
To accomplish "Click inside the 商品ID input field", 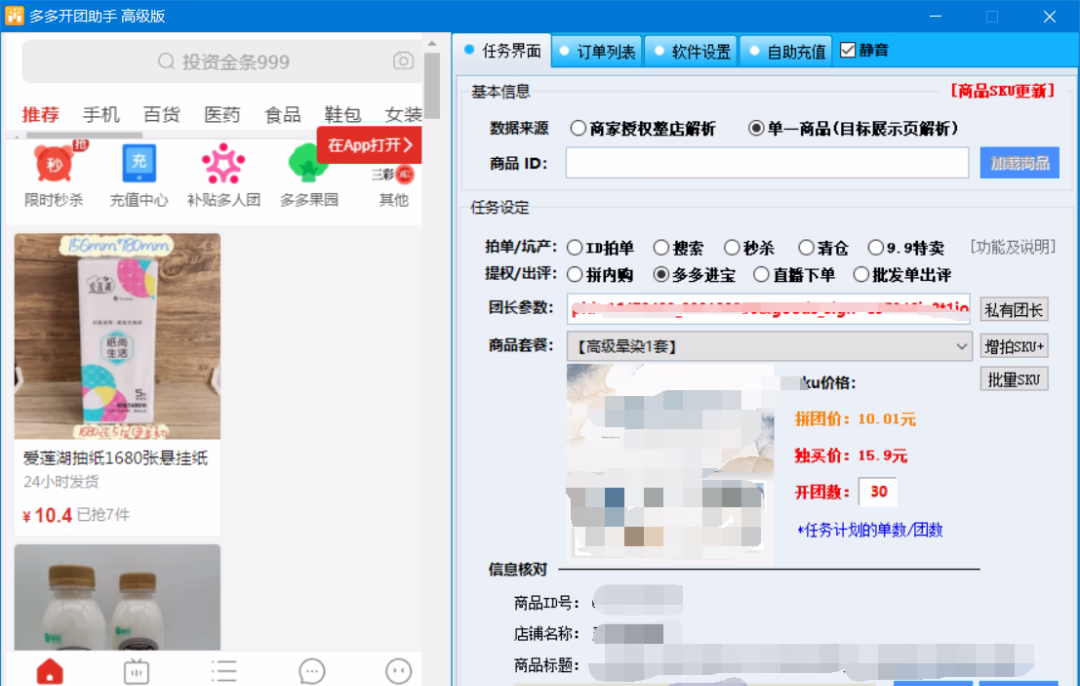I will (x=767, y=161).
